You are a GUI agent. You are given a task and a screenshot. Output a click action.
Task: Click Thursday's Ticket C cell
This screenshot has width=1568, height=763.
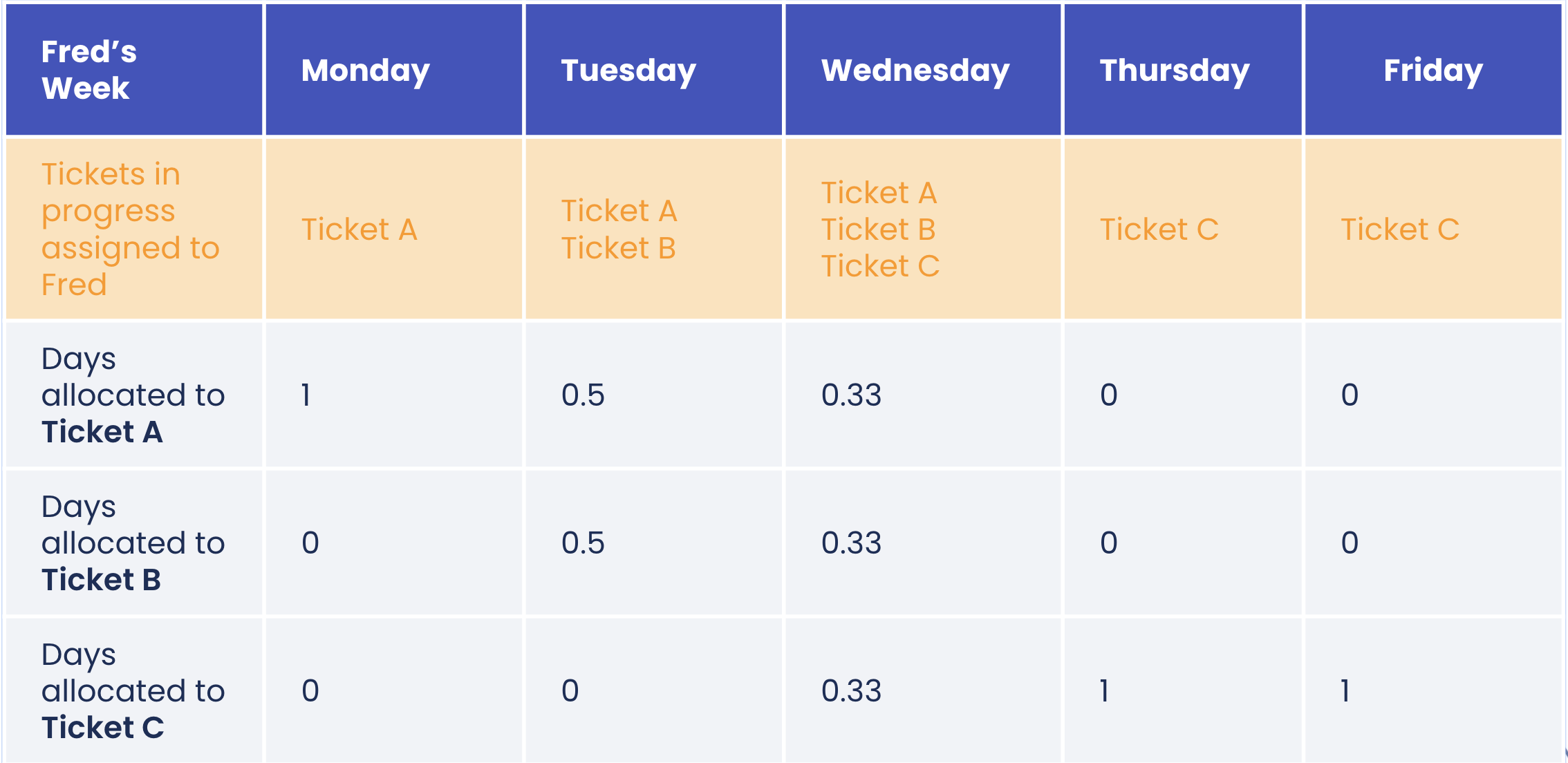coord(1183,229)
